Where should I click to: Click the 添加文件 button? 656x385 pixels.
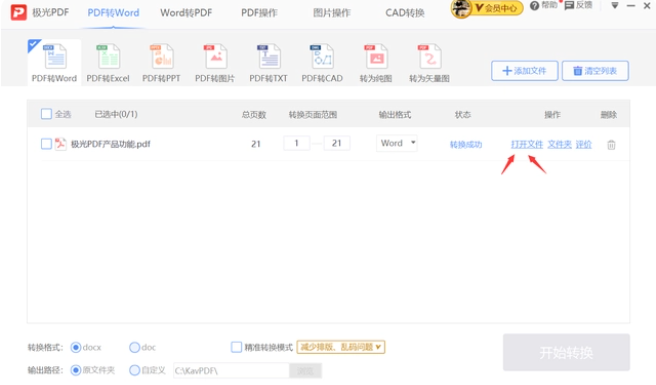(525, 71)
